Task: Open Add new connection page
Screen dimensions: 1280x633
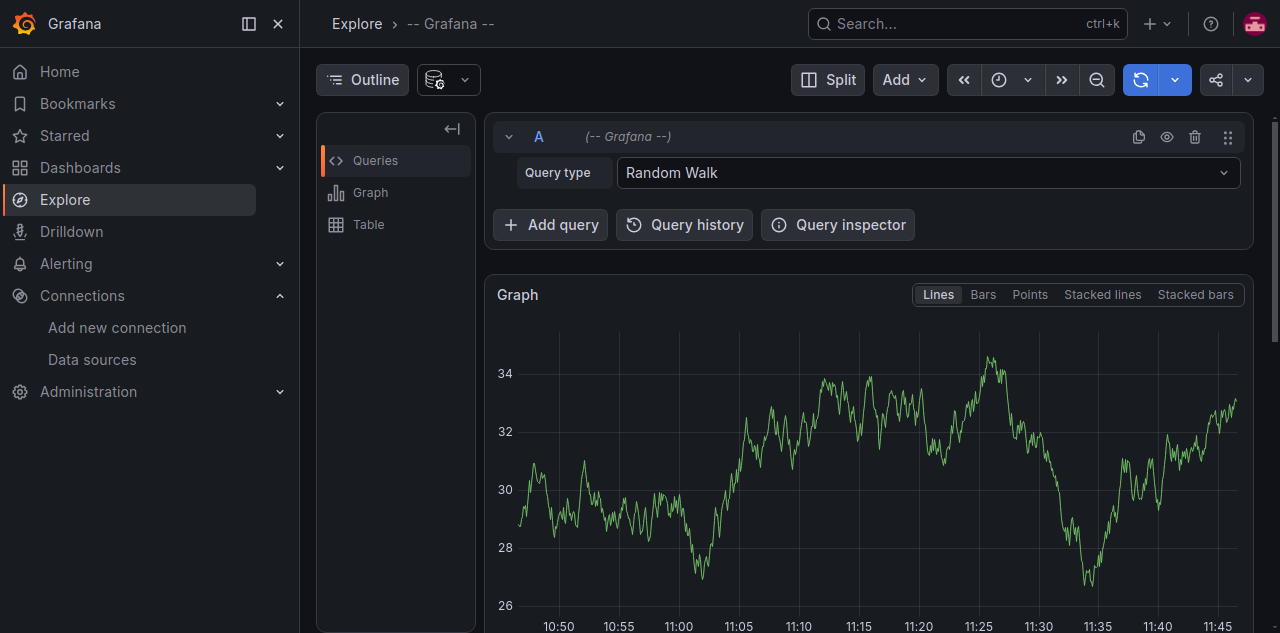Action: point(117,328)
